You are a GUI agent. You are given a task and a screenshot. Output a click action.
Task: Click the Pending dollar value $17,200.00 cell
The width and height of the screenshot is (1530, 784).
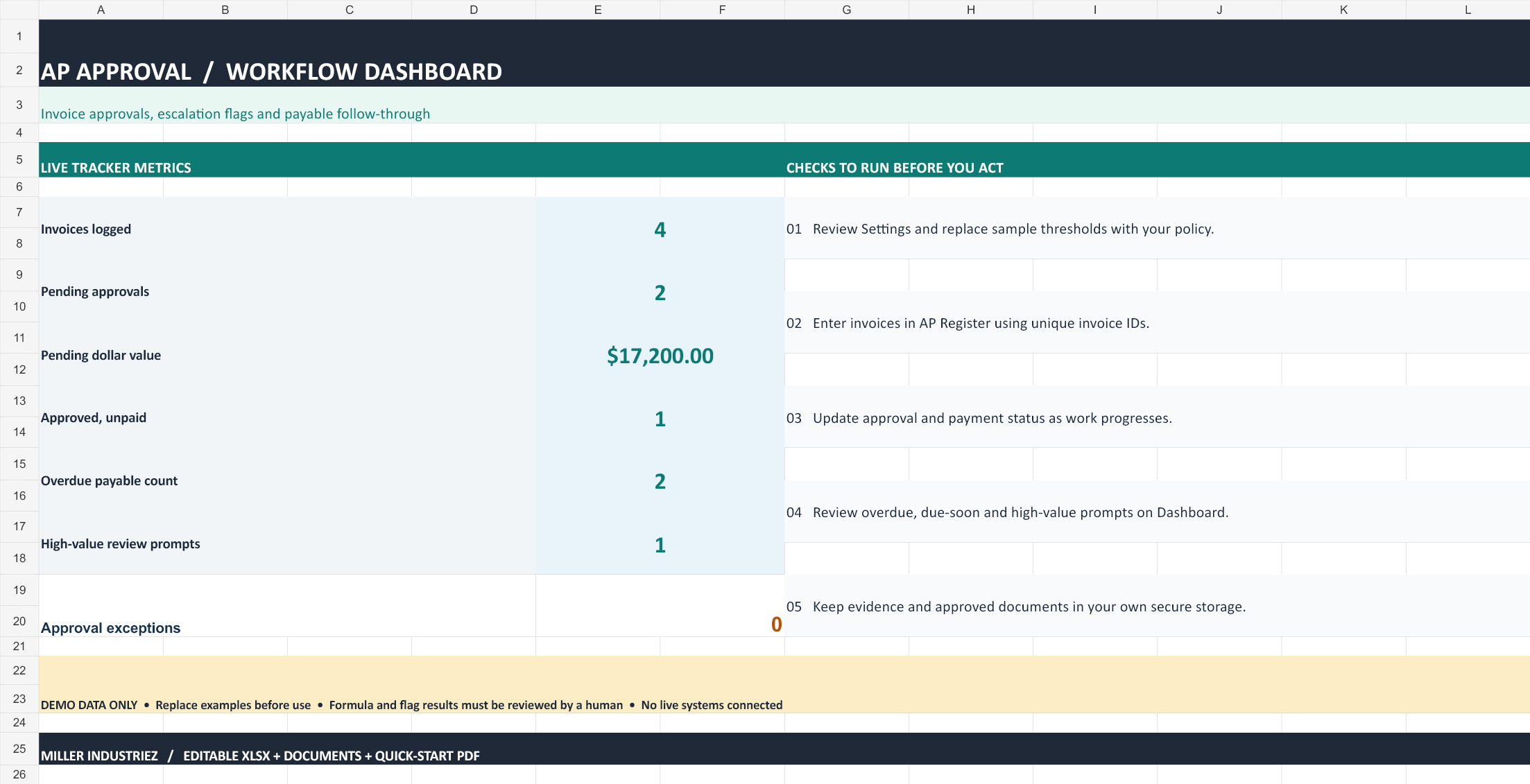tap(660, 355)
